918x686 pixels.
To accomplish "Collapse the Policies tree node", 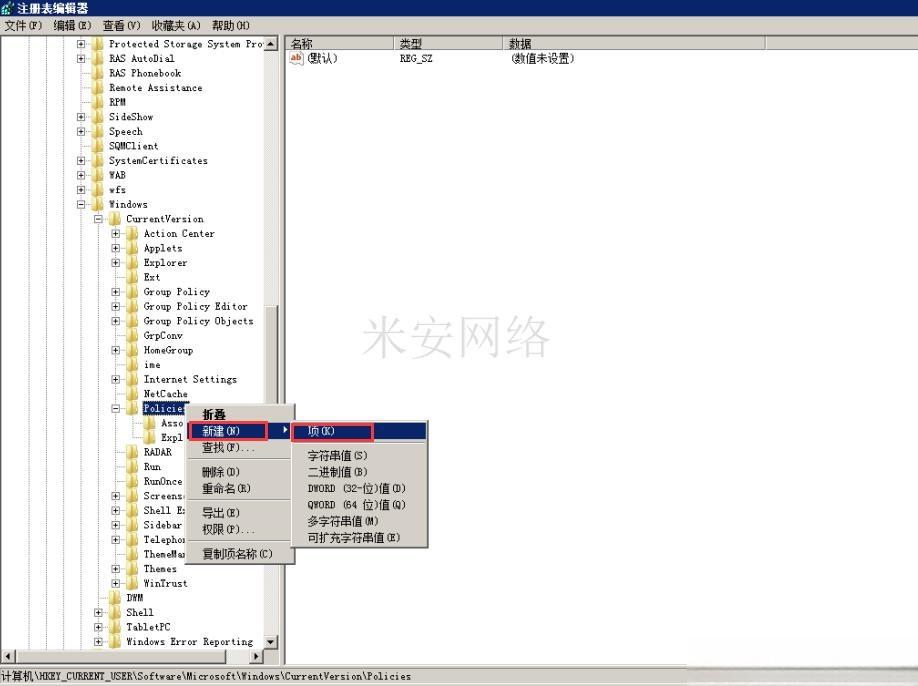I will tap(116, 409).
